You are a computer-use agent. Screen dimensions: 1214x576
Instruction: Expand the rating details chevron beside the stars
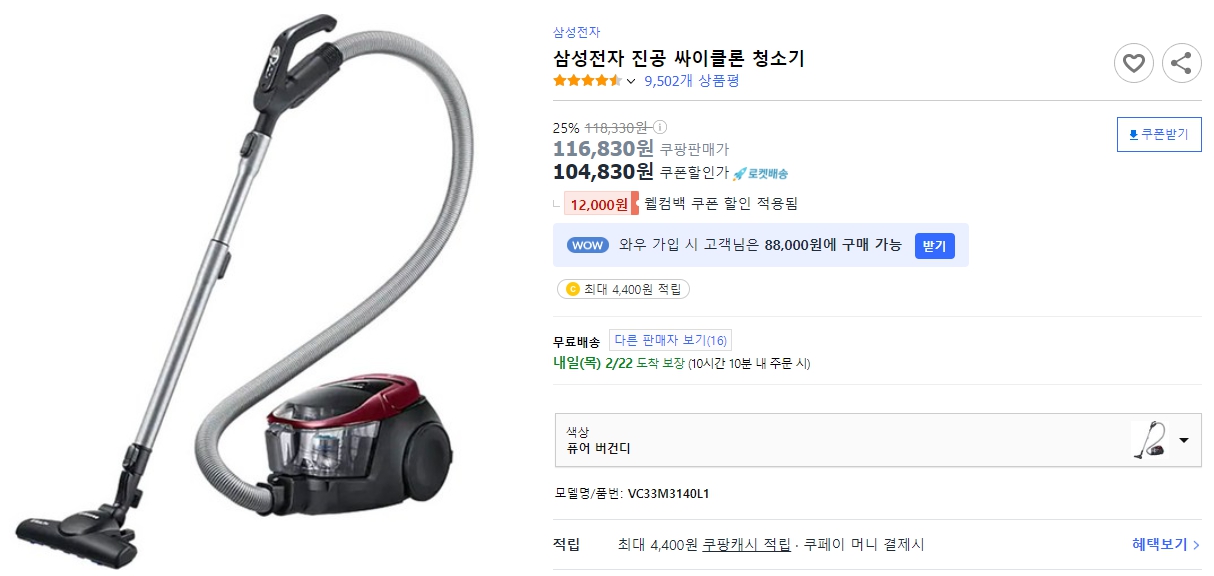coord(630,81)
